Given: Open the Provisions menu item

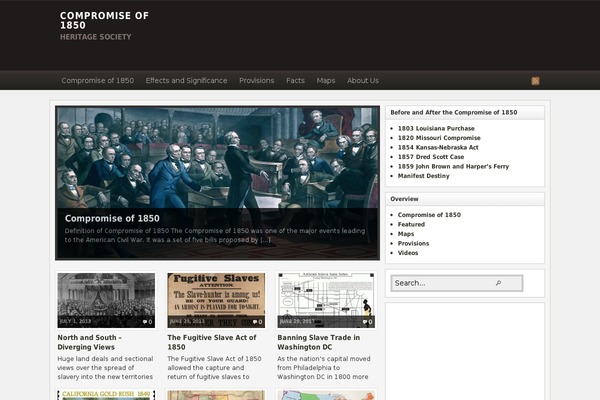Looking at the screenshot, I should [256, 80].
